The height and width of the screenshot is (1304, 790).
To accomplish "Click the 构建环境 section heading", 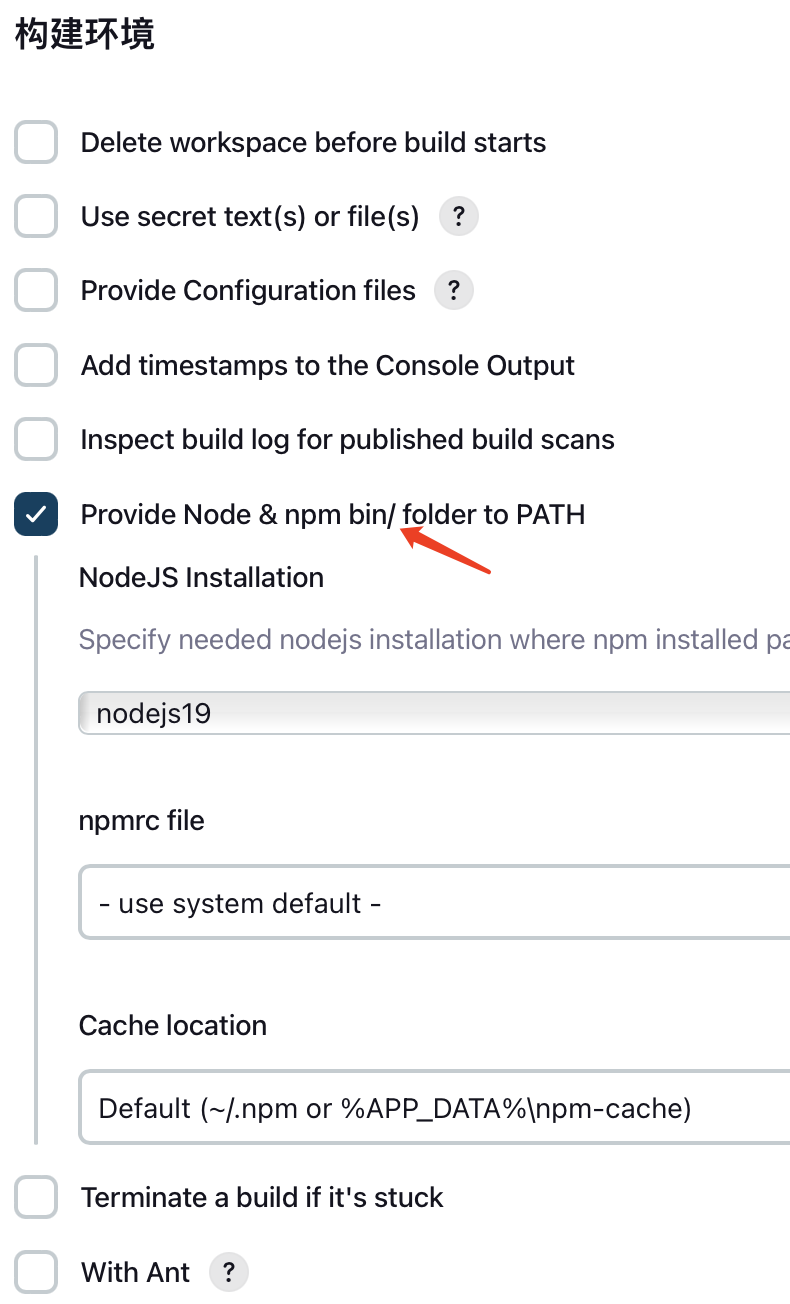I will tap(84, 35).
